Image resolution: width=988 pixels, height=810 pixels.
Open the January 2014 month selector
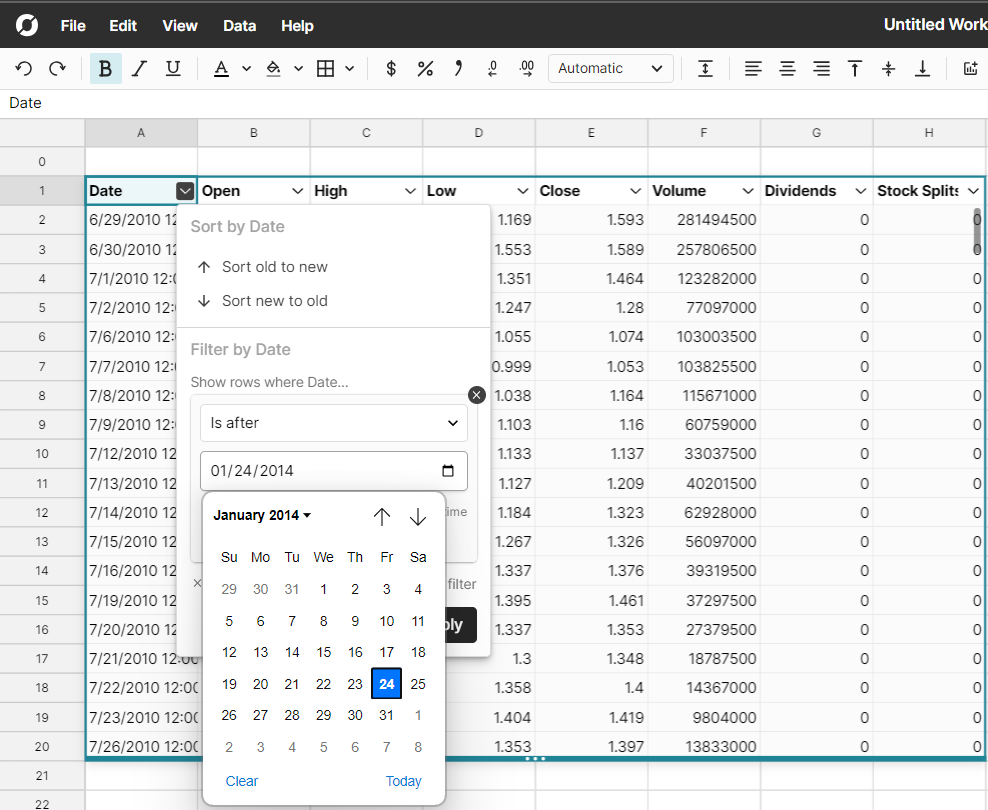(260, 515)
